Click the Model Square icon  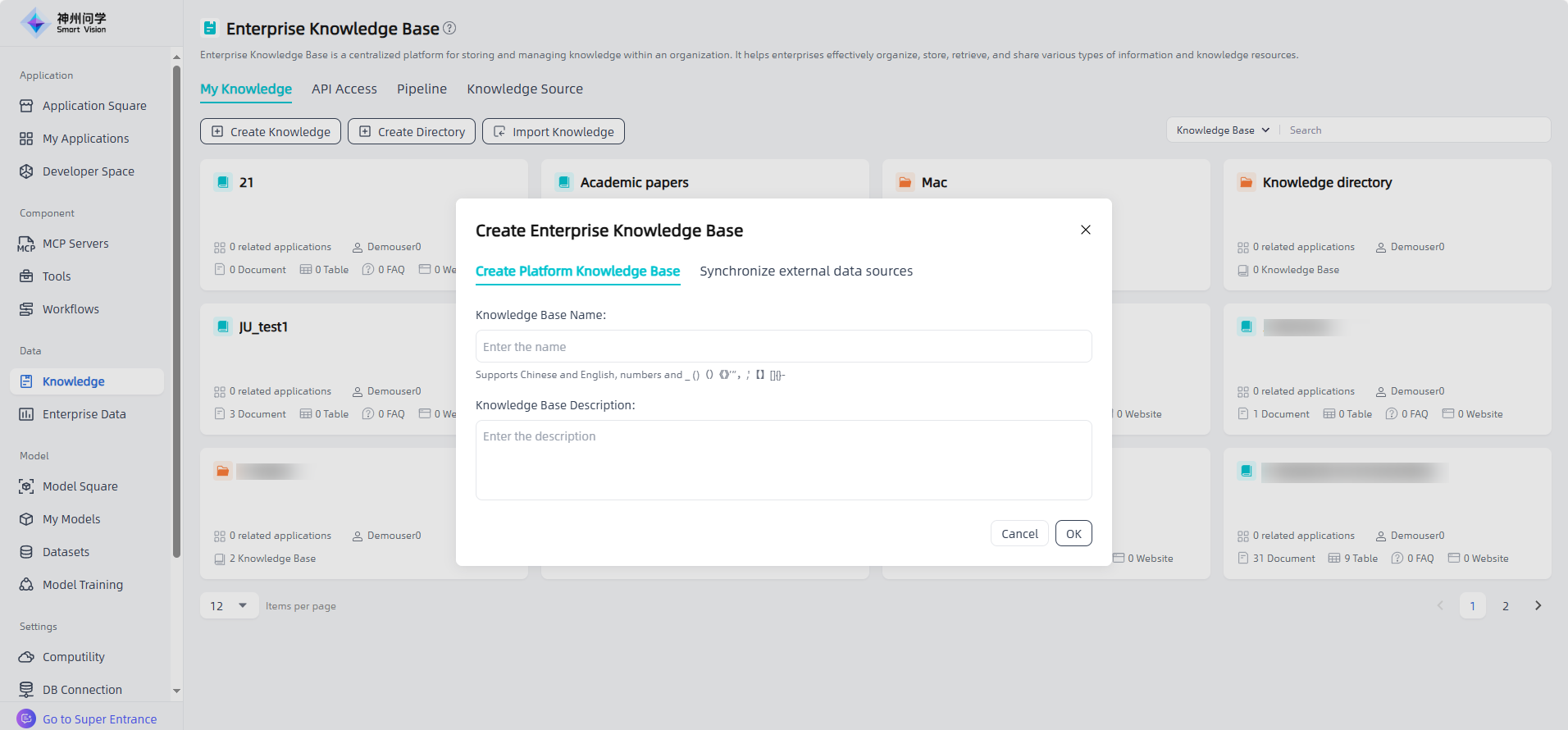(26, 486)
